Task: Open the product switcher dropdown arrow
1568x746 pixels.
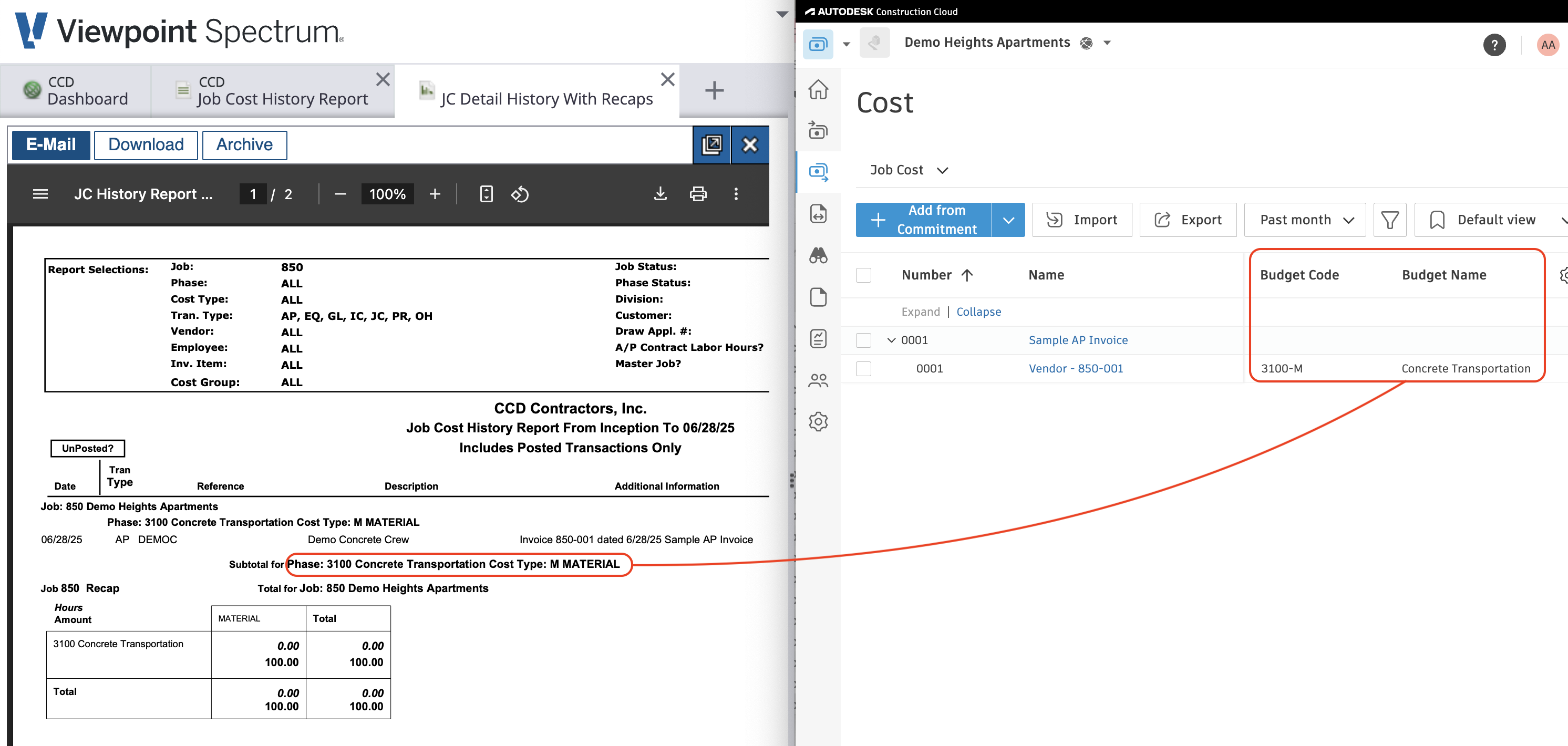Action: (846, 44)
